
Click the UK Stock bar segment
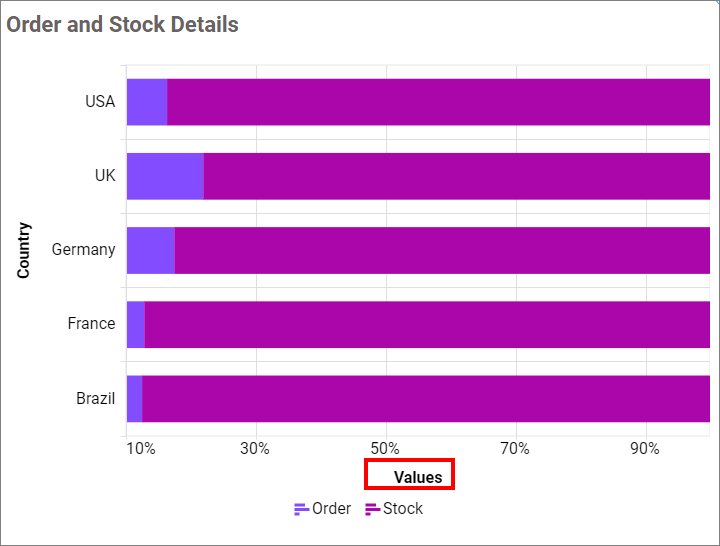(x=456, y=176)
